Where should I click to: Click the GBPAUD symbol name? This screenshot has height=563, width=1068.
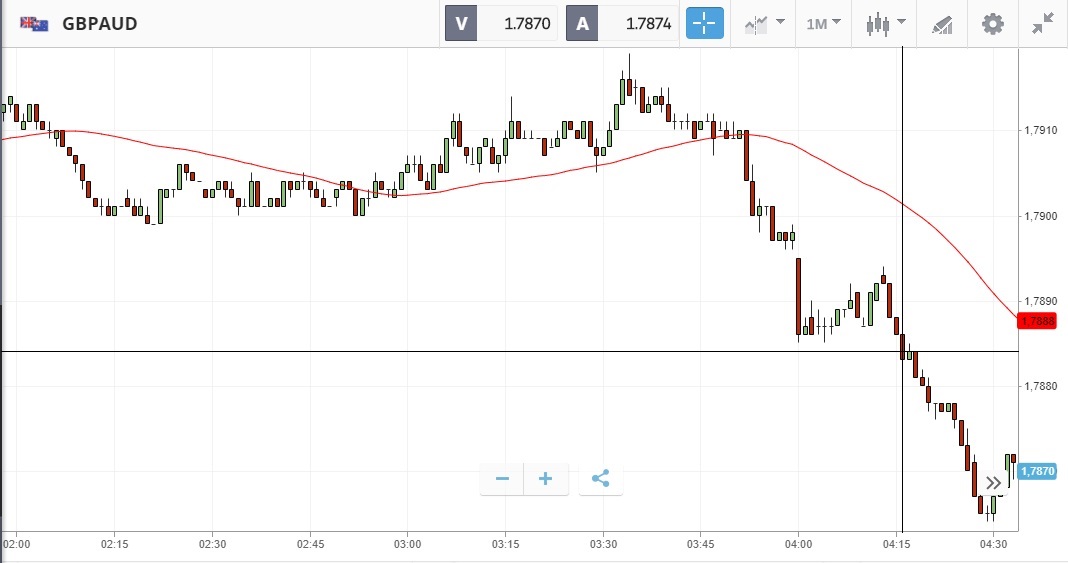(99, 23)
